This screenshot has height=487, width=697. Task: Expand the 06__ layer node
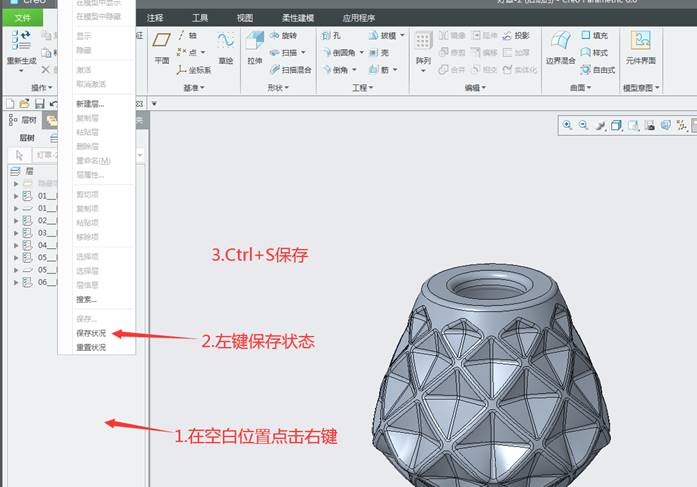point(16,282)
